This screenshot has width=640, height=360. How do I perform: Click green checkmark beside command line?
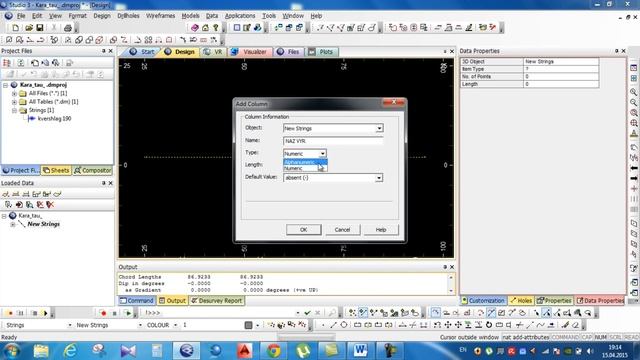point(307,313)
